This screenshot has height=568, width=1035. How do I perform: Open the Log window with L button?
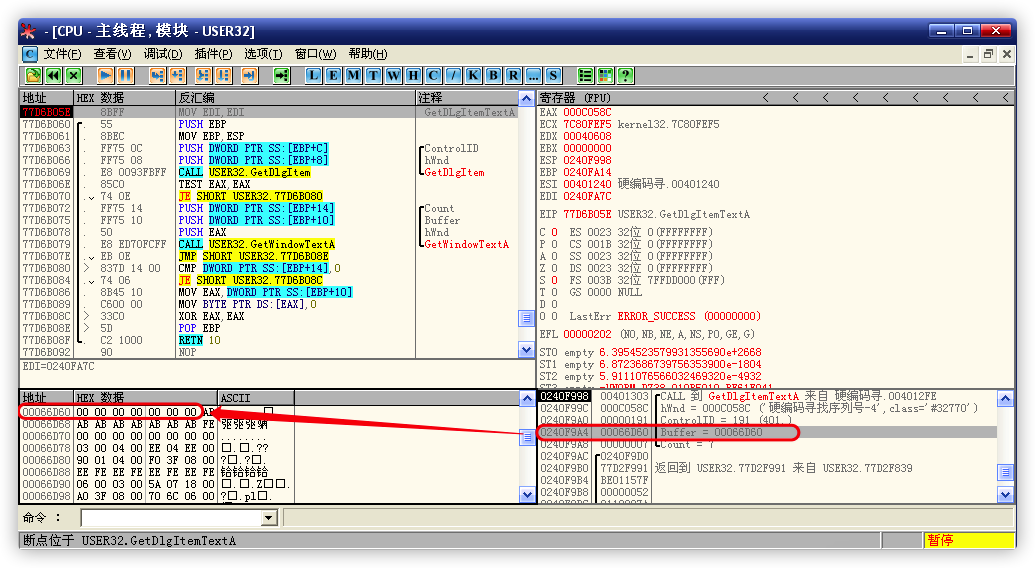pos(314,75)
